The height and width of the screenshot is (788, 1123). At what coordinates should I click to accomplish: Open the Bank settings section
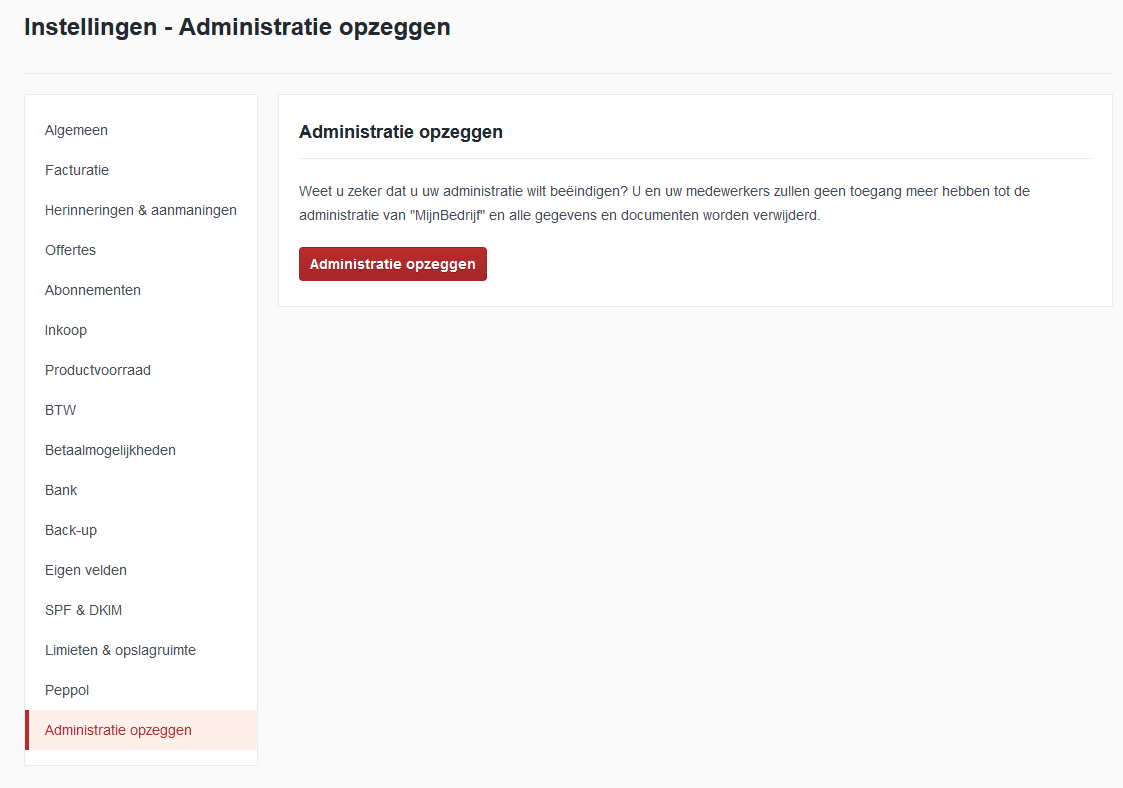[61, 490]
